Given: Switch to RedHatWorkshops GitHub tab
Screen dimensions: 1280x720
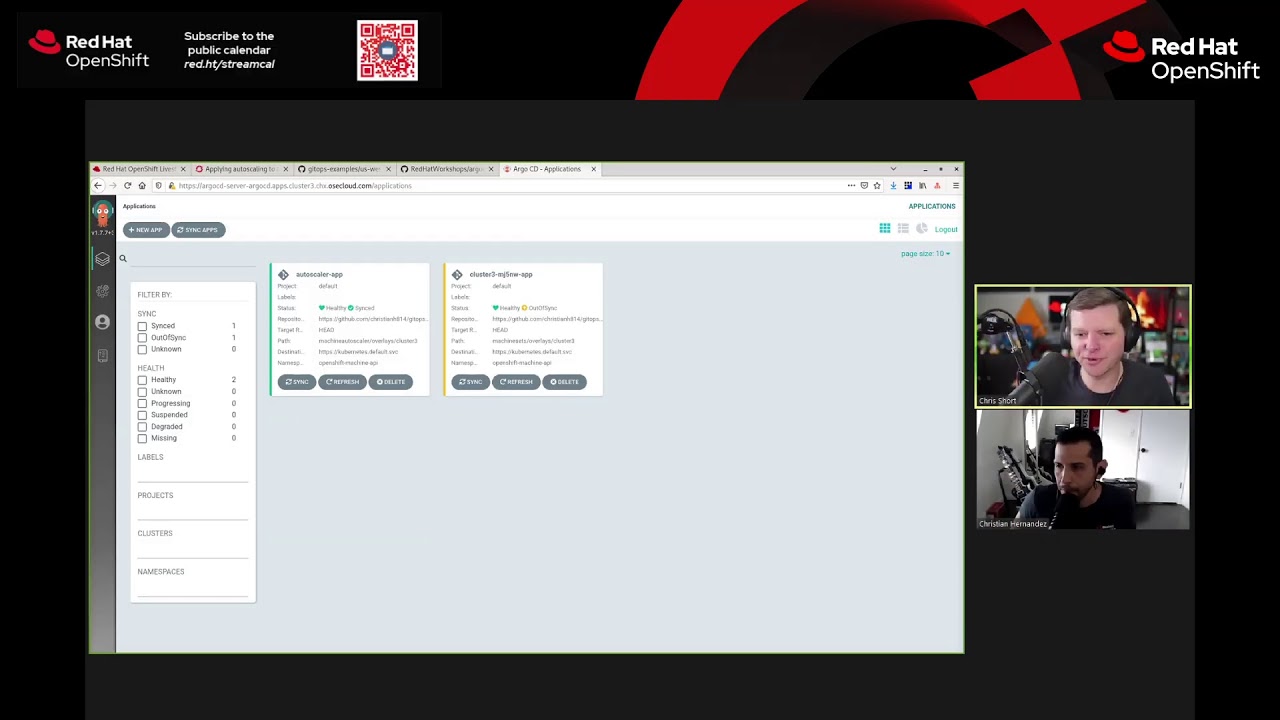Looking at the screenshot, I should [x=446, y=169].
